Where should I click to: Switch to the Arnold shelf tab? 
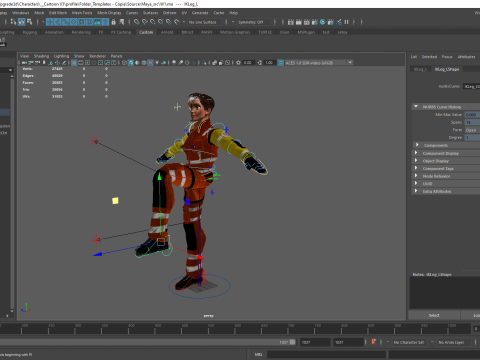(x=167, y=32)
